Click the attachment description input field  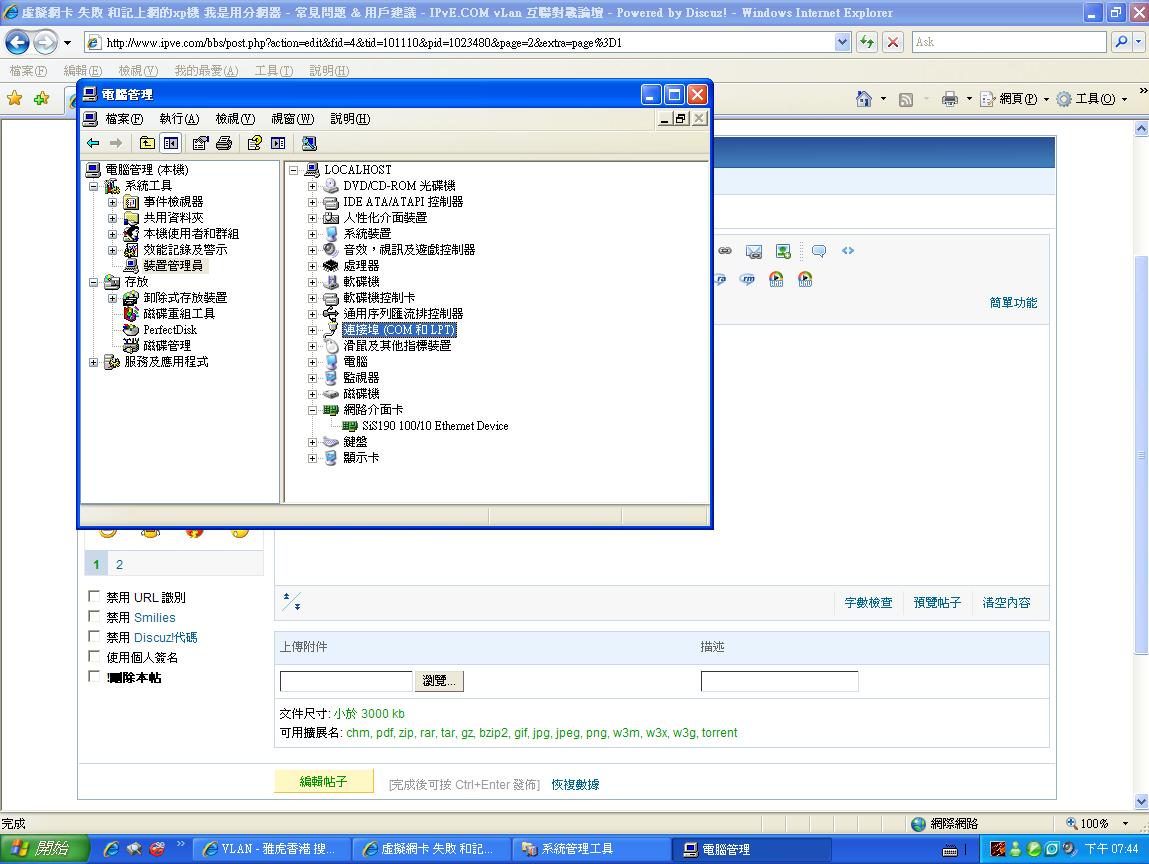click(x=780, y=681)
